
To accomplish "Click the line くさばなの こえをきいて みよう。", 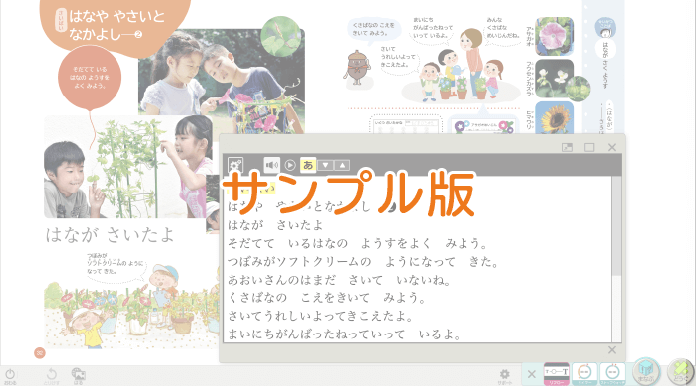I will coord(327,298).
